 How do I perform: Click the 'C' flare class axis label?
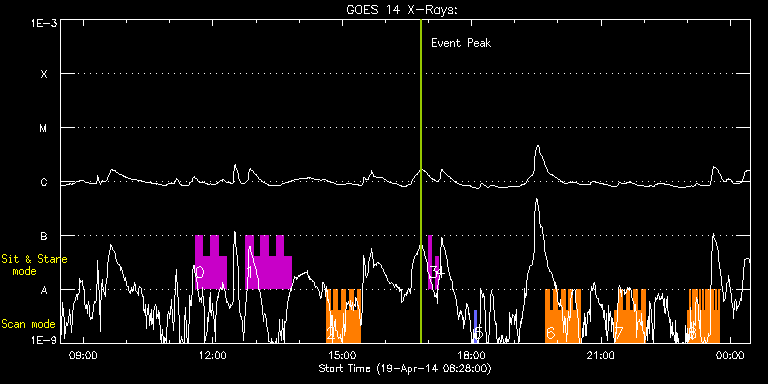[x=44, y=182]
